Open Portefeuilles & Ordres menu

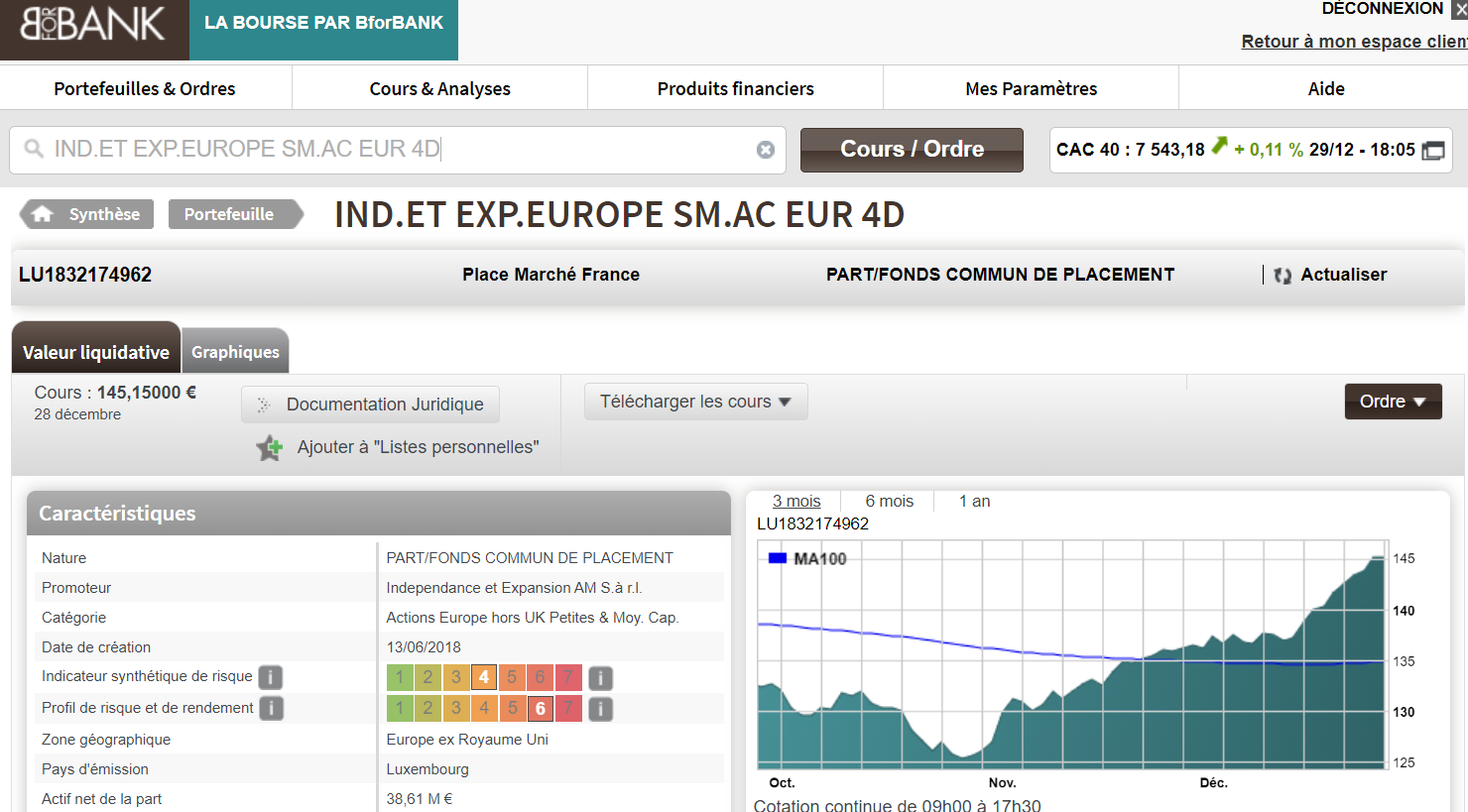pyautogui.click(x=145, y=88)
